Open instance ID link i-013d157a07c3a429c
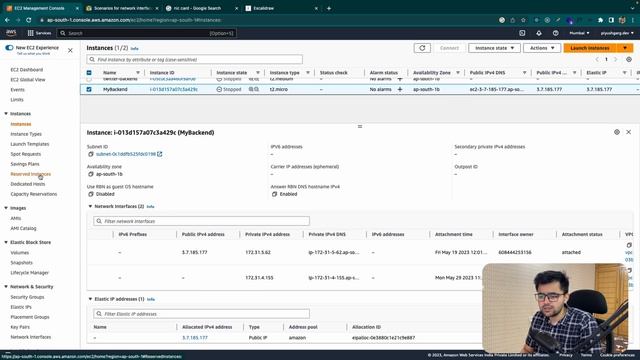 click(x=173, y=89)
